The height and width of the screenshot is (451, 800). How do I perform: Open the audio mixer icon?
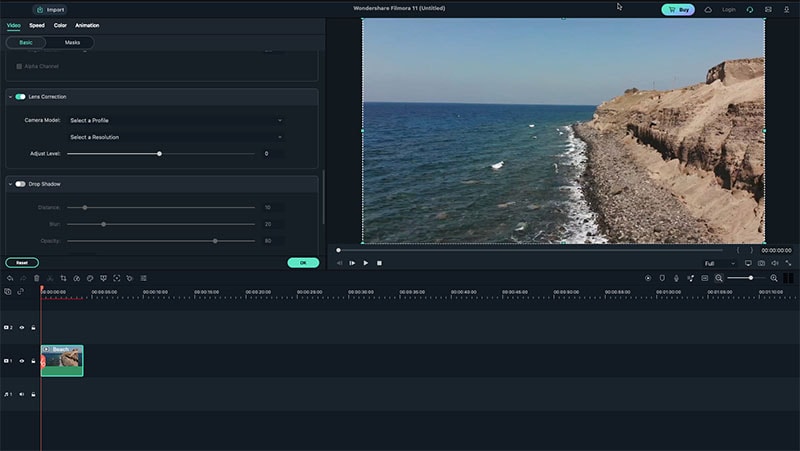tap(690, 278)
